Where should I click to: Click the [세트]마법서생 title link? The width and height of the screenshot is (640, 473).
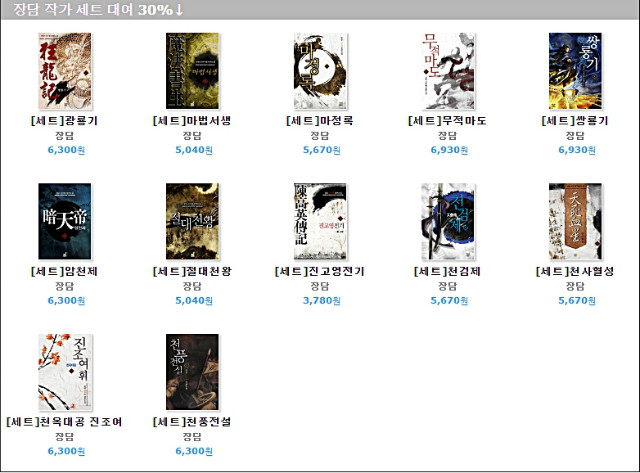pyautogui.click(x=192, y=121)
